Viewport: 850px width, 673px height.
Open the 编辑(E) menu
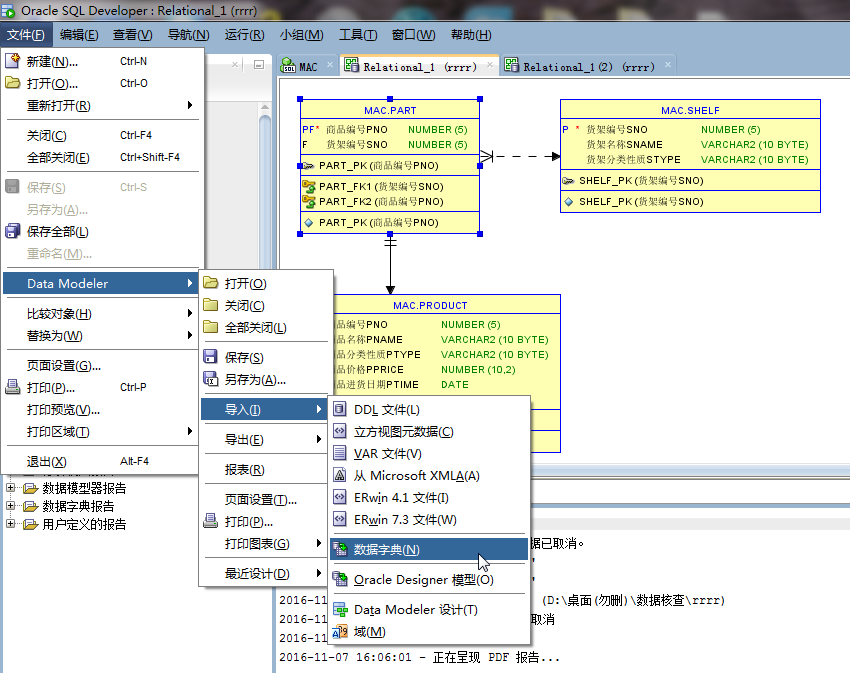click(x=79, y=35)
